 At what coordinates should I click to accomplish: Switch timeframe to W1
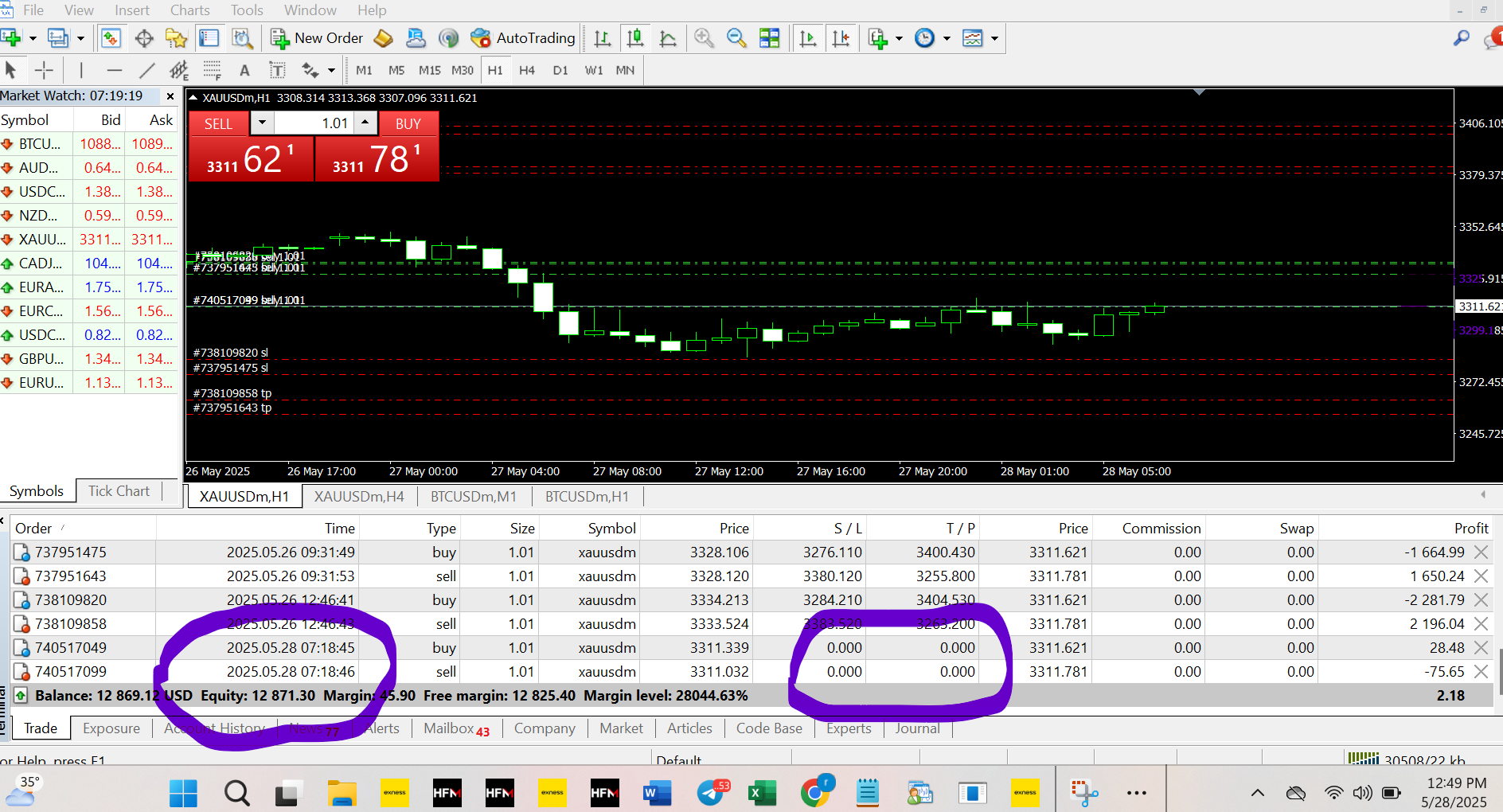point(594,70)
